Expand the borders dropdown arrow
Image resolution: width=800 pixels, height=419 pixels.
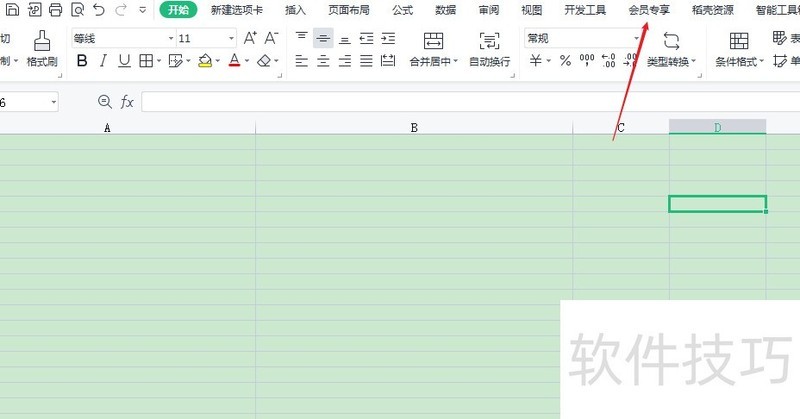pyautogui.click(x=159, y=61)
